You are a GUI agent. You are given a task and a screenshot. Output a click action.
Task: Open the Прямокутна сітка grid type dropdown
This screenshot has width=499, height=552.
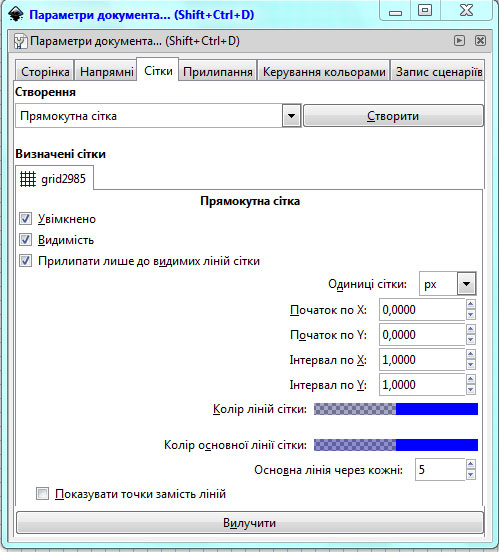[x=158, y=115]
